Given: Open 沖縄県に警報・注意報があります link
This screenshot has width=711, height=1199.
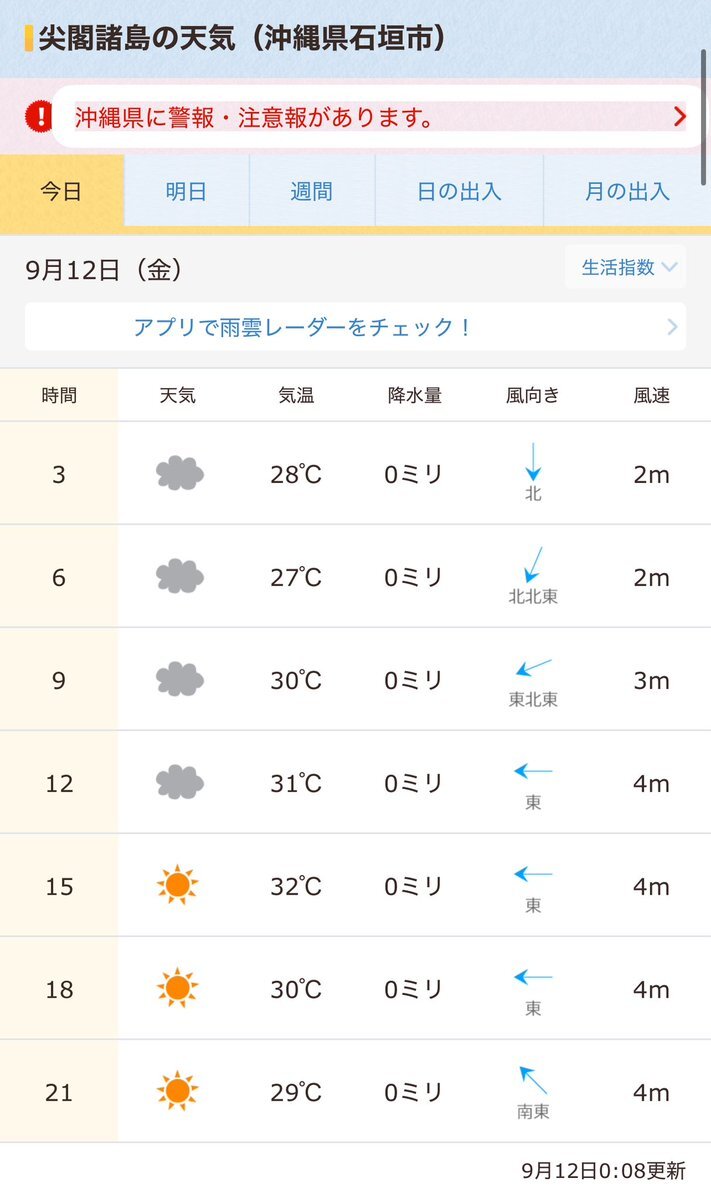Looking at the screenshot, I should tap(255, 117).
